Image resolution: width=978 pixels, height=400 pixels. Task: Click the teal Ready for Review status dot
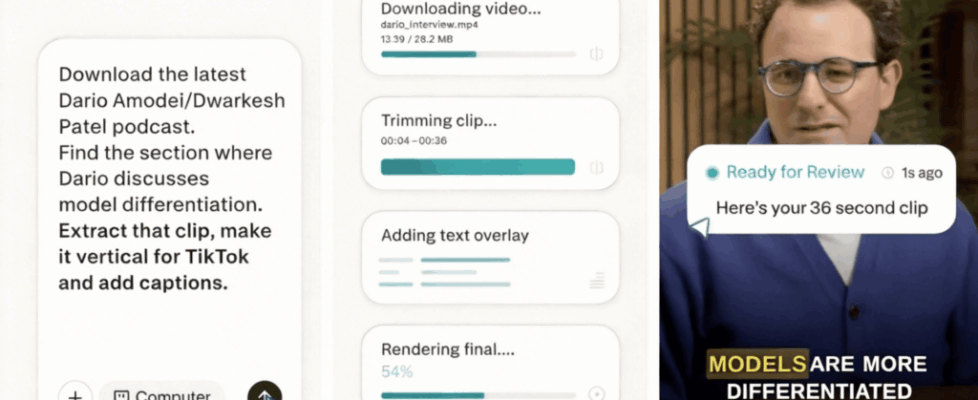point(712,173)
